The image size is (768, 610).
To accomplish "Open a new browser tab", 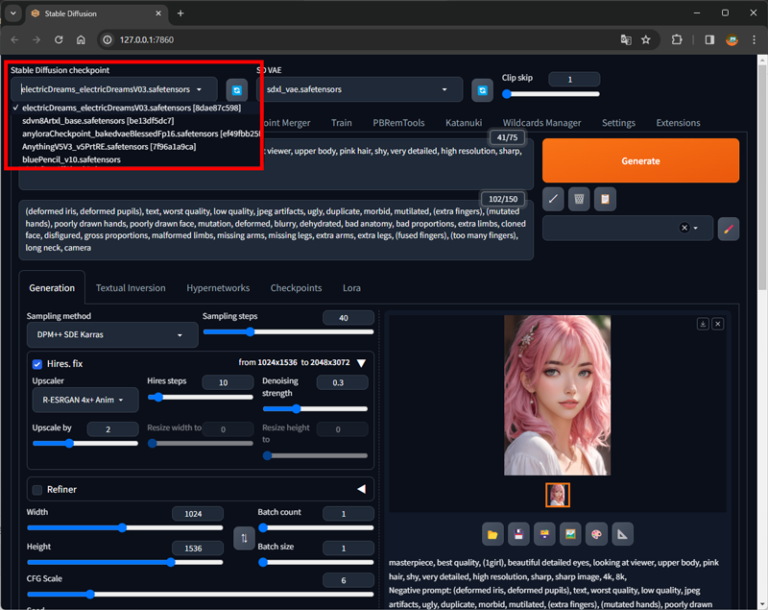I will [180, 13].
